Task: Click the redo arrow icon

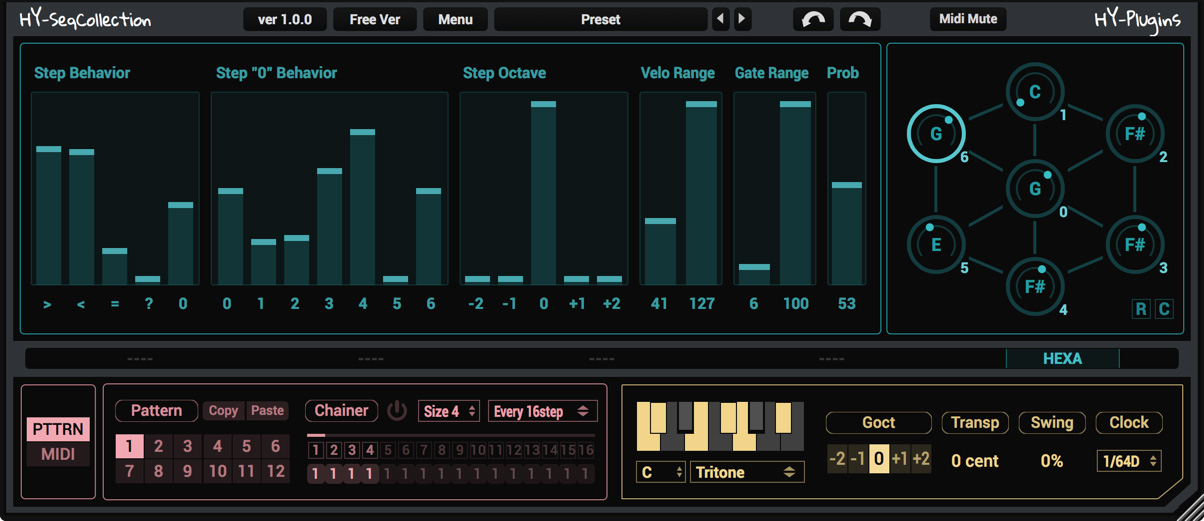Action: (860, 19)
